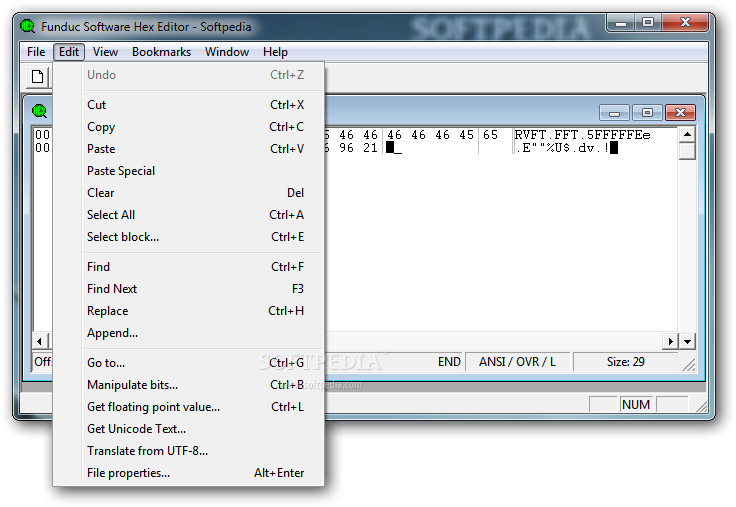Click the ASCII text RVFT.FFT.5FFFFFEe
The height and width of the screenshot is (507, 736).
click(583, 135)
